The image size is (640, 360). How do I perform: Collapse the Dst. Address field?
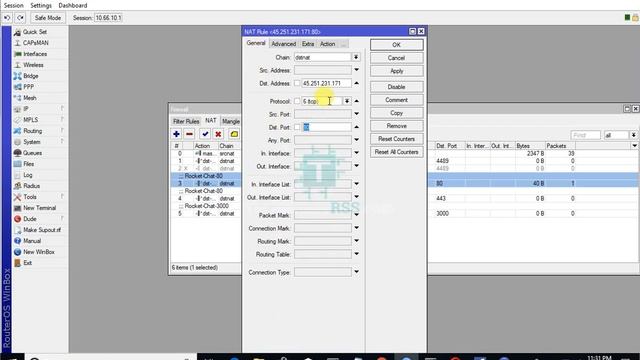coord(356,83)
